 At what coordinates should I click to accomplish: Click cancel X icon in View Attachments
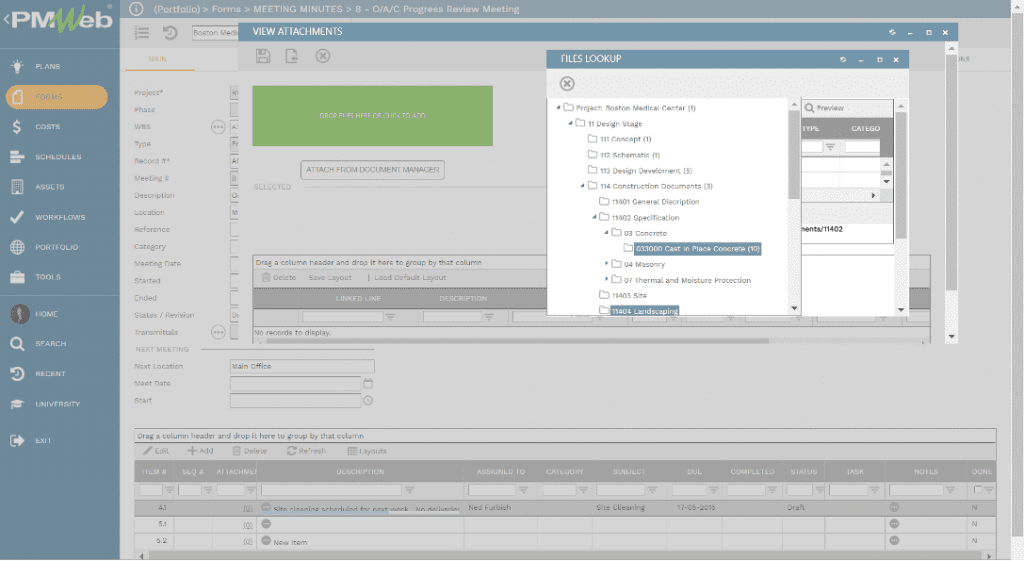(323, 56)
